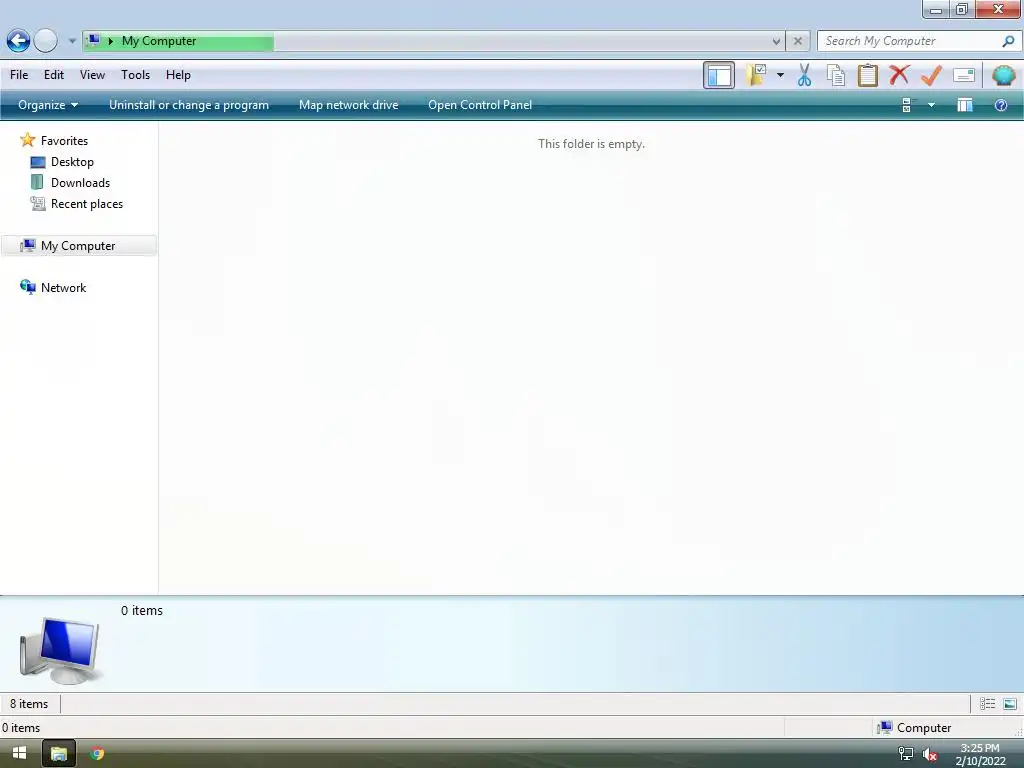Open the Edit menu
Screen dimensions: 1024x768
point(54,75)
